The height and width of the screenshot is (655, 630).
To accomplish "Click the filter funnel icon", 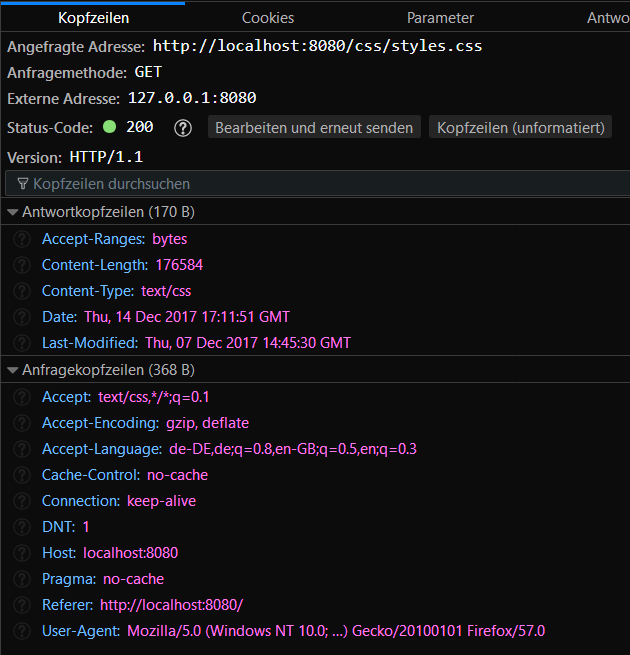I will [23, 184].
